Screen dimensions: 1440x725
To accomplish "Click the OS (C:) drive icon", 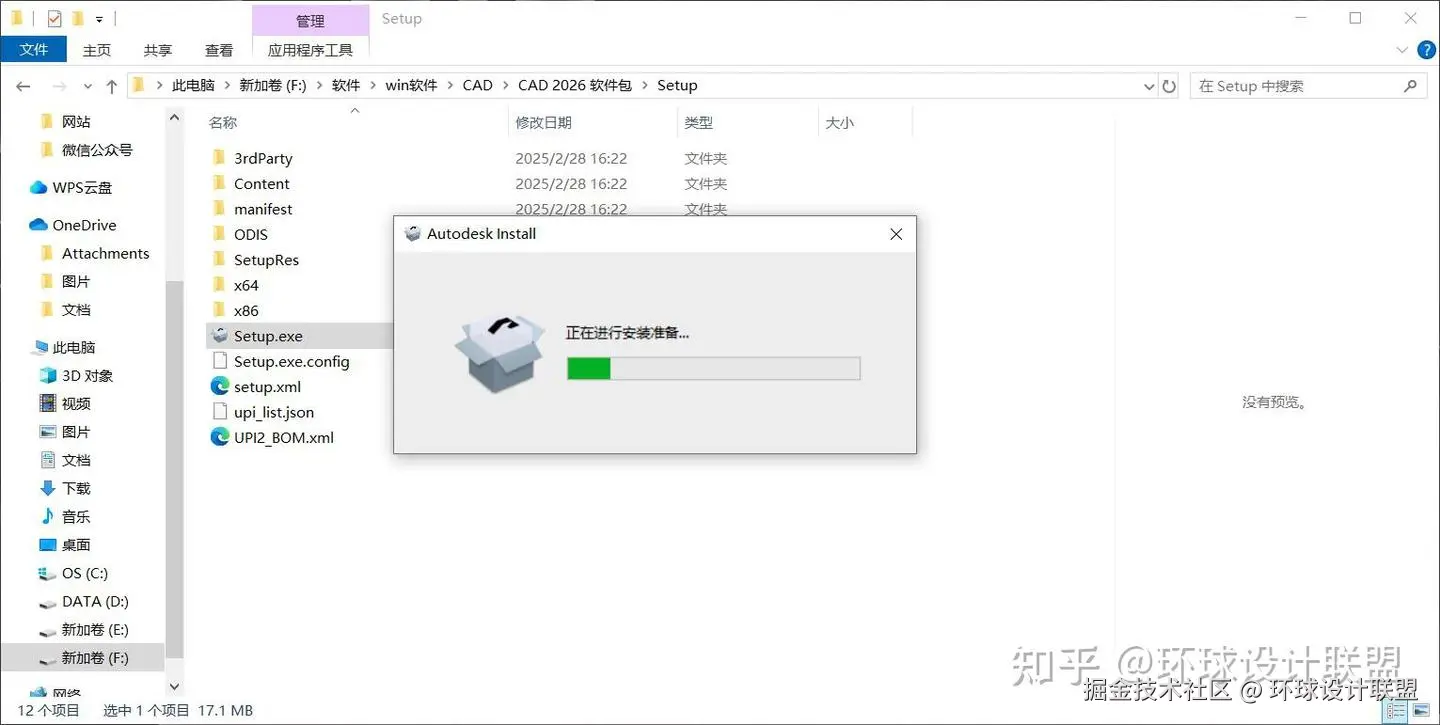I will pos(47,574).
